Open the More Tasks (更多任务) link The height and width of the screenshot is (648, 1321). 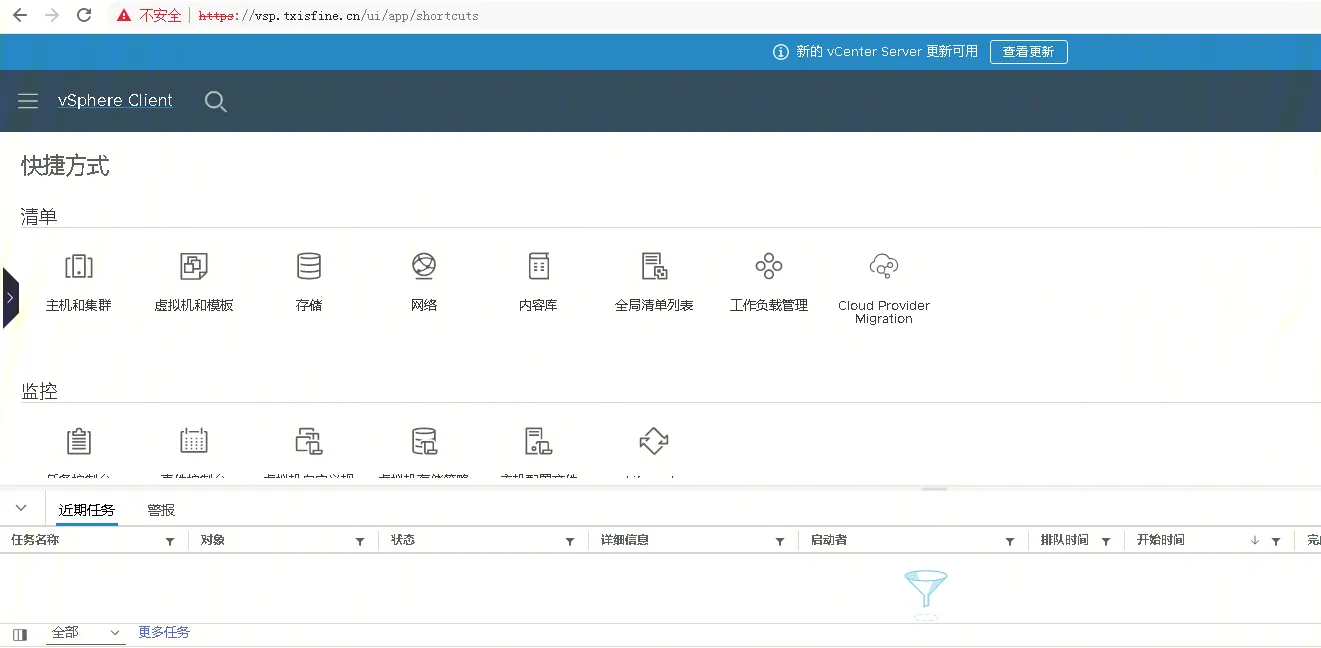pos(164,633)
